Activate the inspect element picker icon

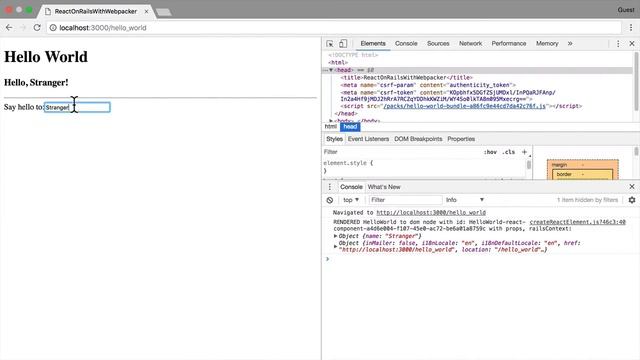(330, 43)
